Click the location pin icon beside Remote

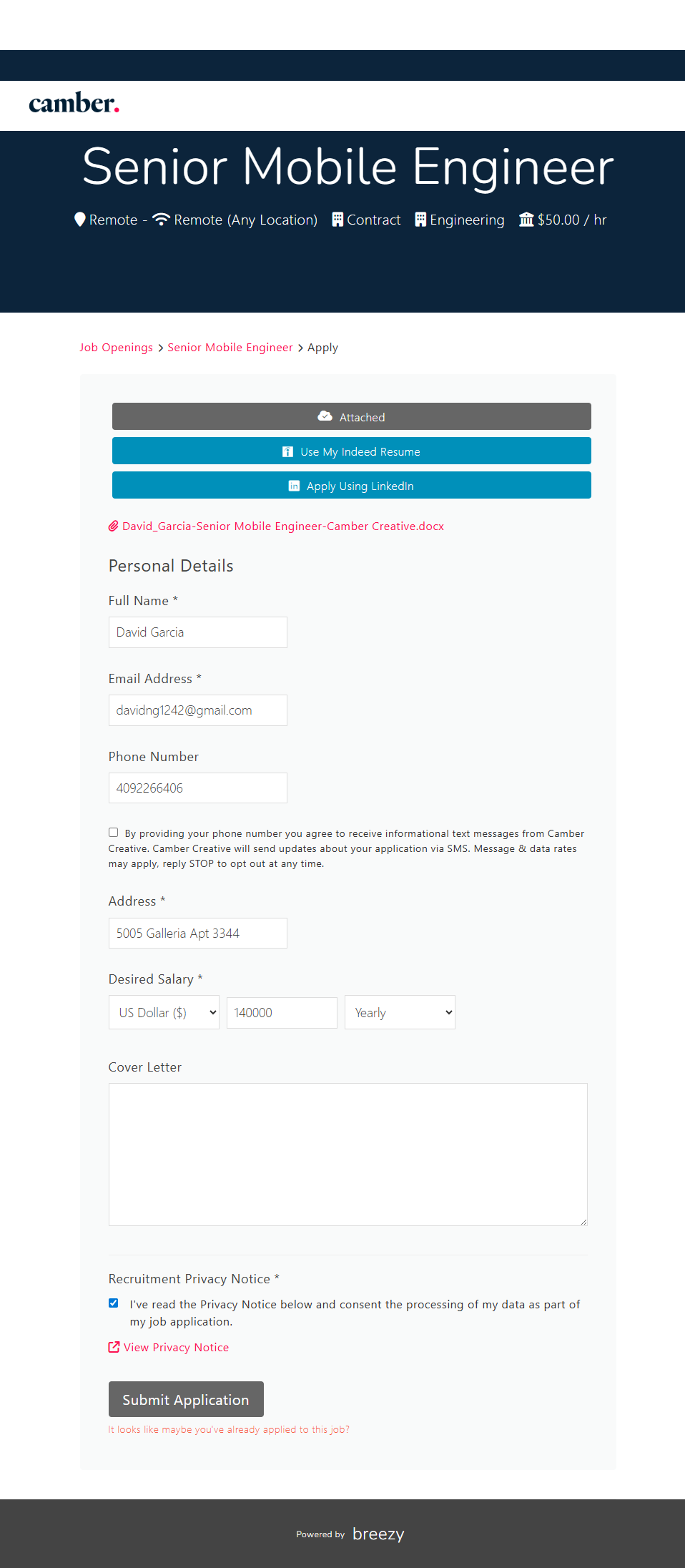coord(80,219)
